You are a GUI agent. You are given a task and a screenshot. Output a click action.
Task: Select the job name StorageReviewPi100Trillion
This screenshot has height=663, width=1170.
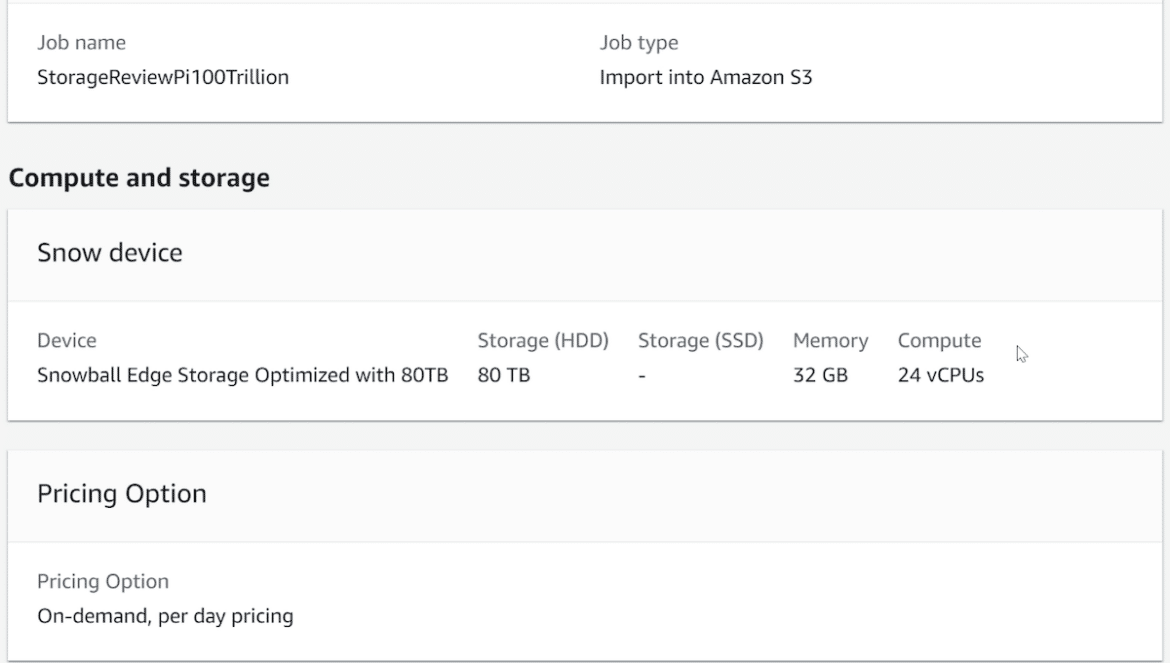163,78
